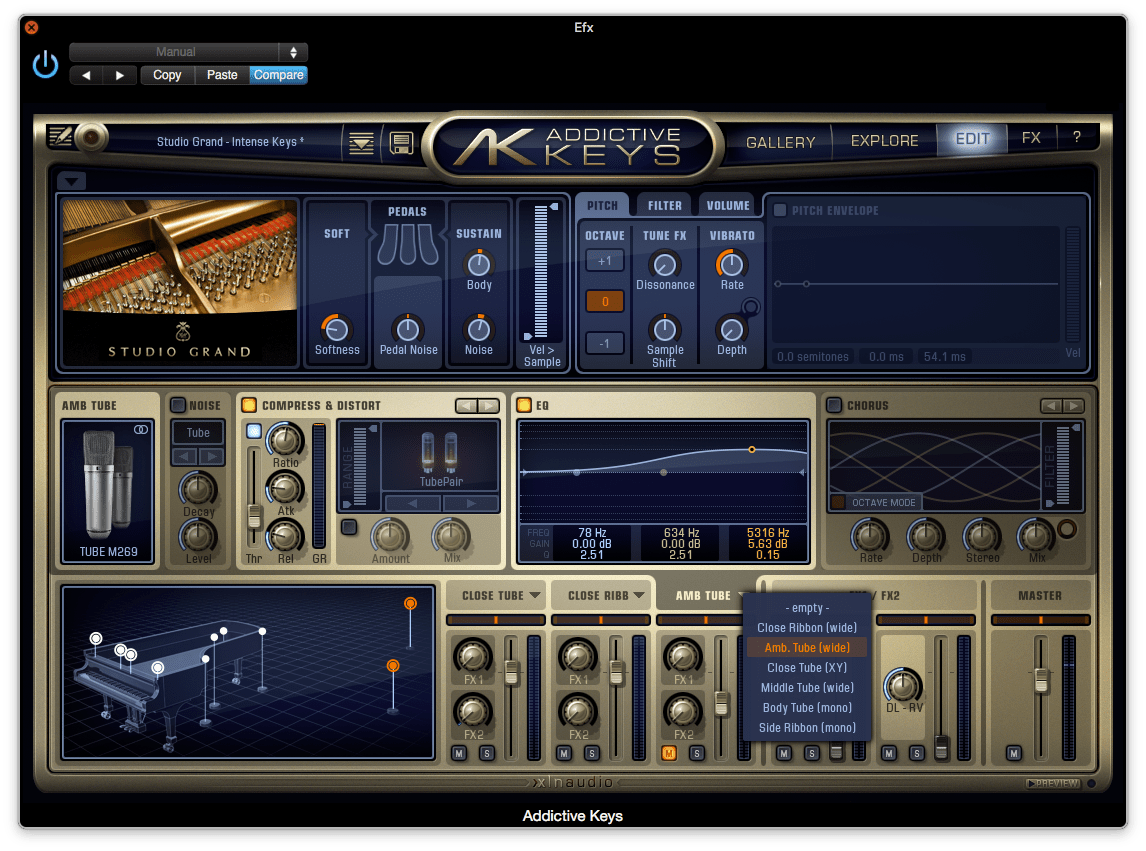Image resolution: width=1146 pixels, height=851 pixels.
Task: Select the VOLUME tab
Action: [x=728, y=206]
